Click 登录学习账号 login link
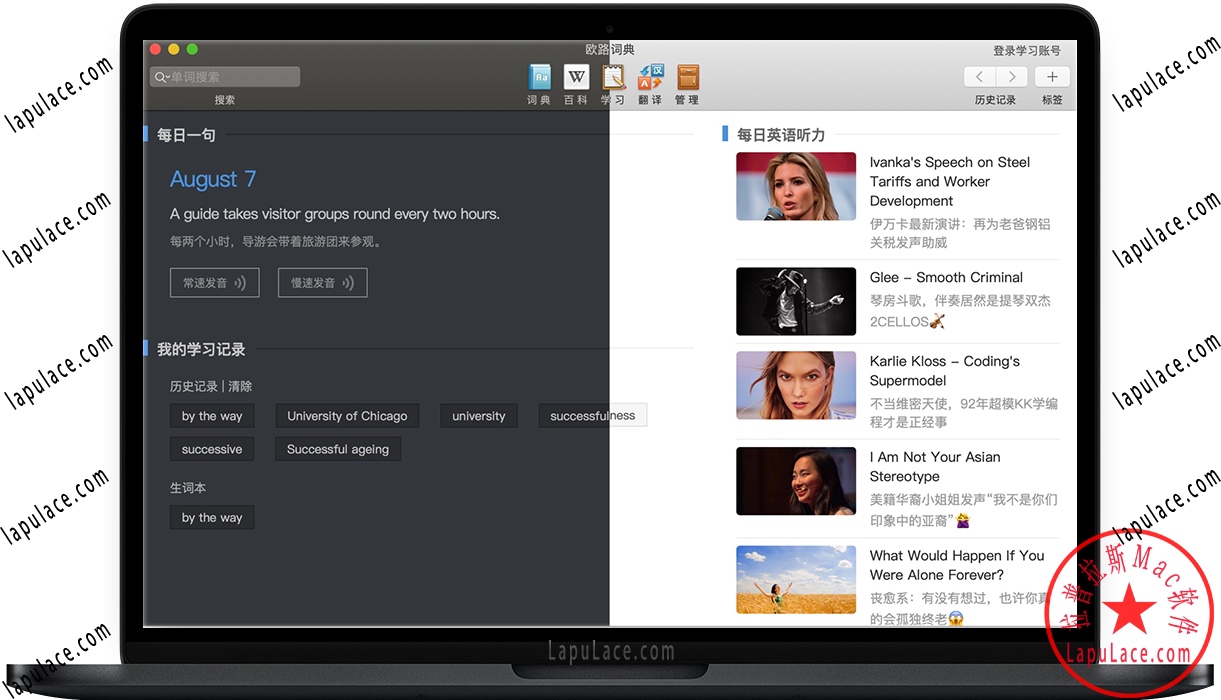The height and width of the screenshot is (700, 1221). coord(1026,51)
